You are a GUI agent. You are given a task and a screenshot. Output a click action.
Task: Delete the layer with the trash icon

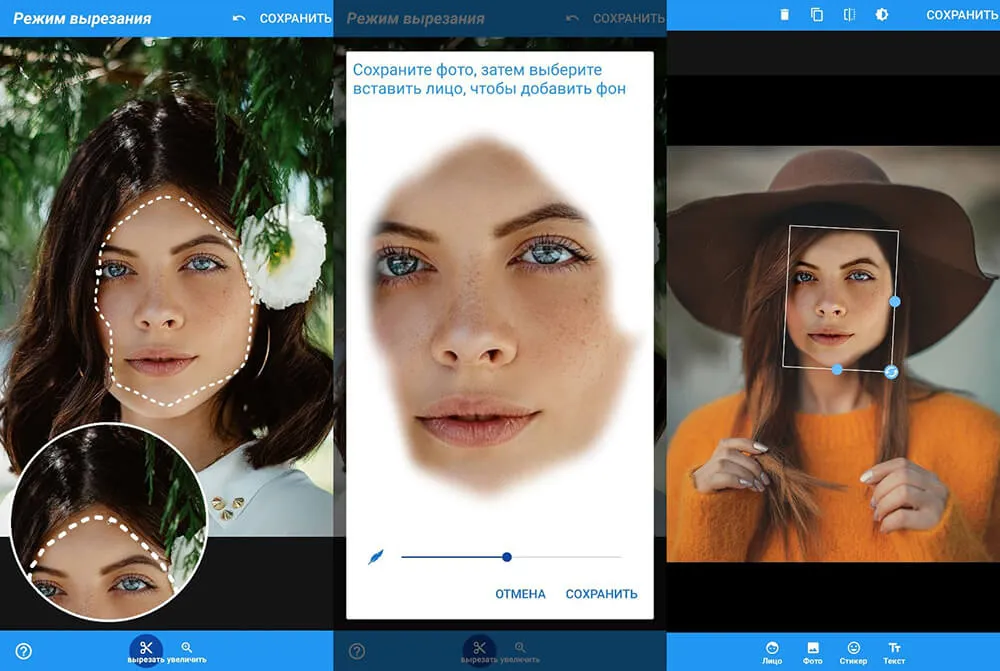784,14
